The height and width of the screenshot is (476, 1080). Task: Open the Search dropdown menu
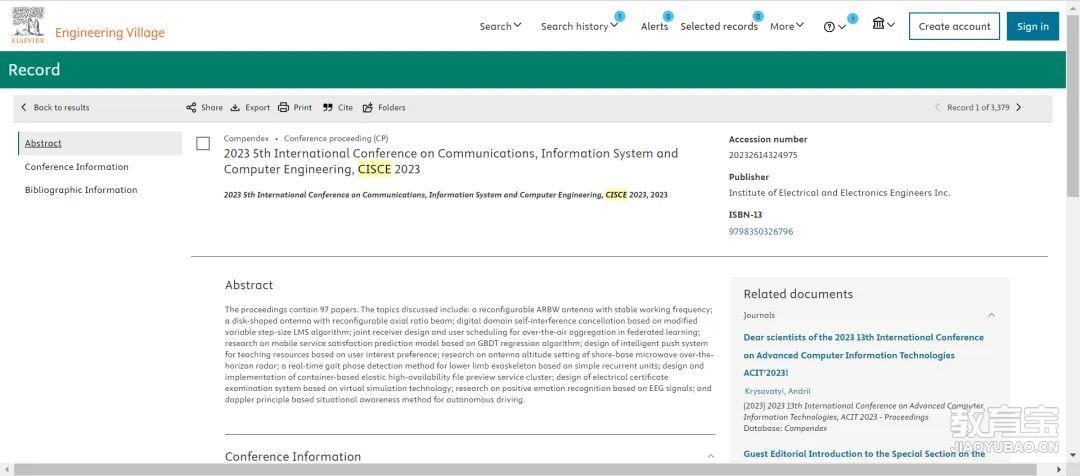(x=501, y=26)
